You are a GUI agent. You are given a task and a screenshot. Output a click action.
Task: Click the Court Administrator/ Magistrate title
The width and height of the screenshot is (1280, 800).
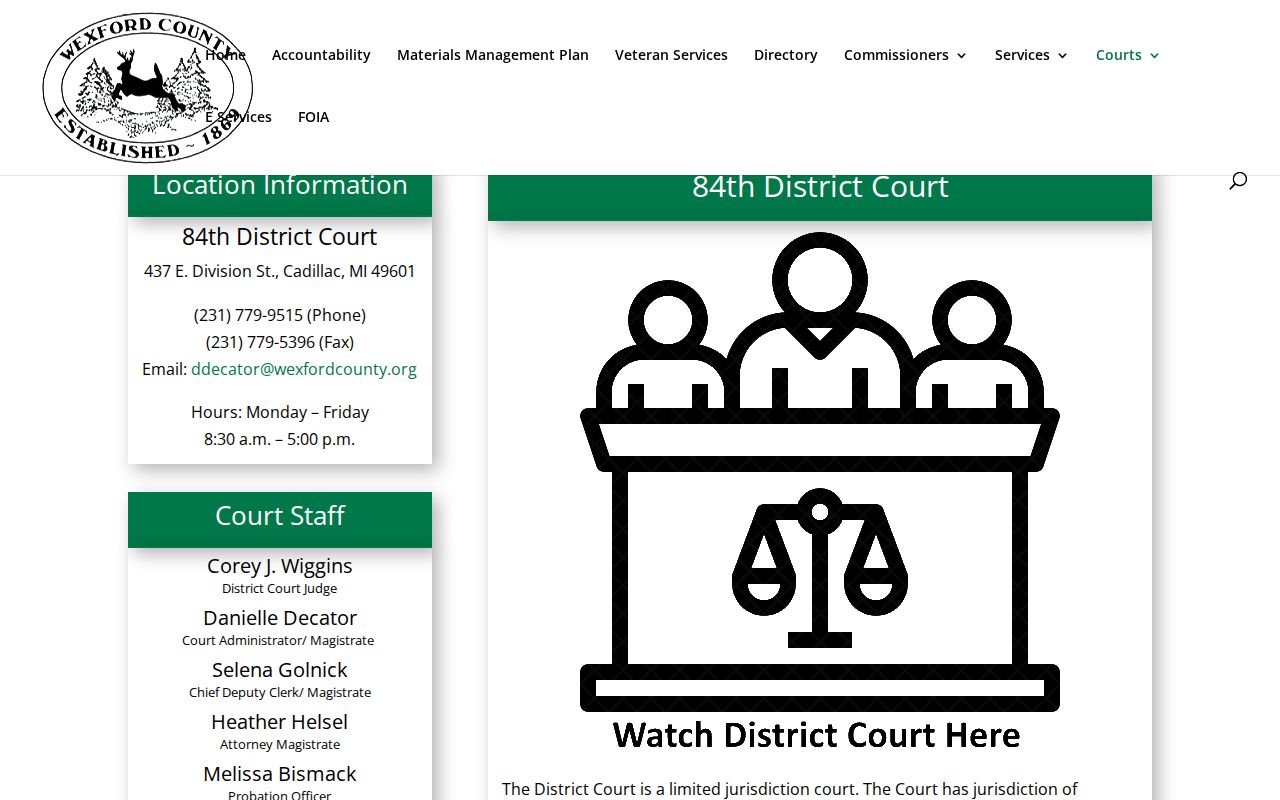click(278, 641)
